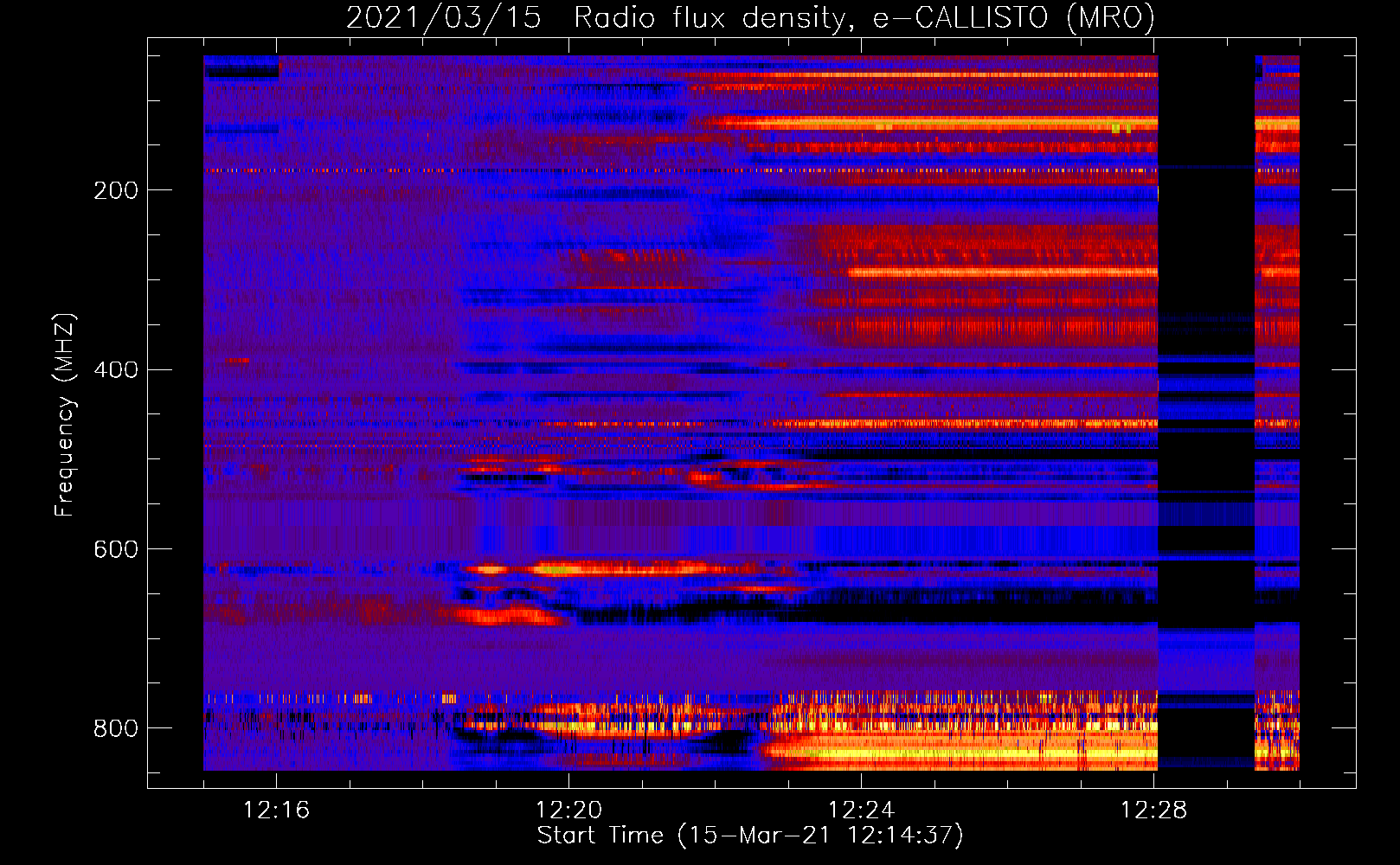The height and width of the screenshot is (865, 1400).
Task: Click the 12:20 time tick label
Action: (x=568, y=811)
